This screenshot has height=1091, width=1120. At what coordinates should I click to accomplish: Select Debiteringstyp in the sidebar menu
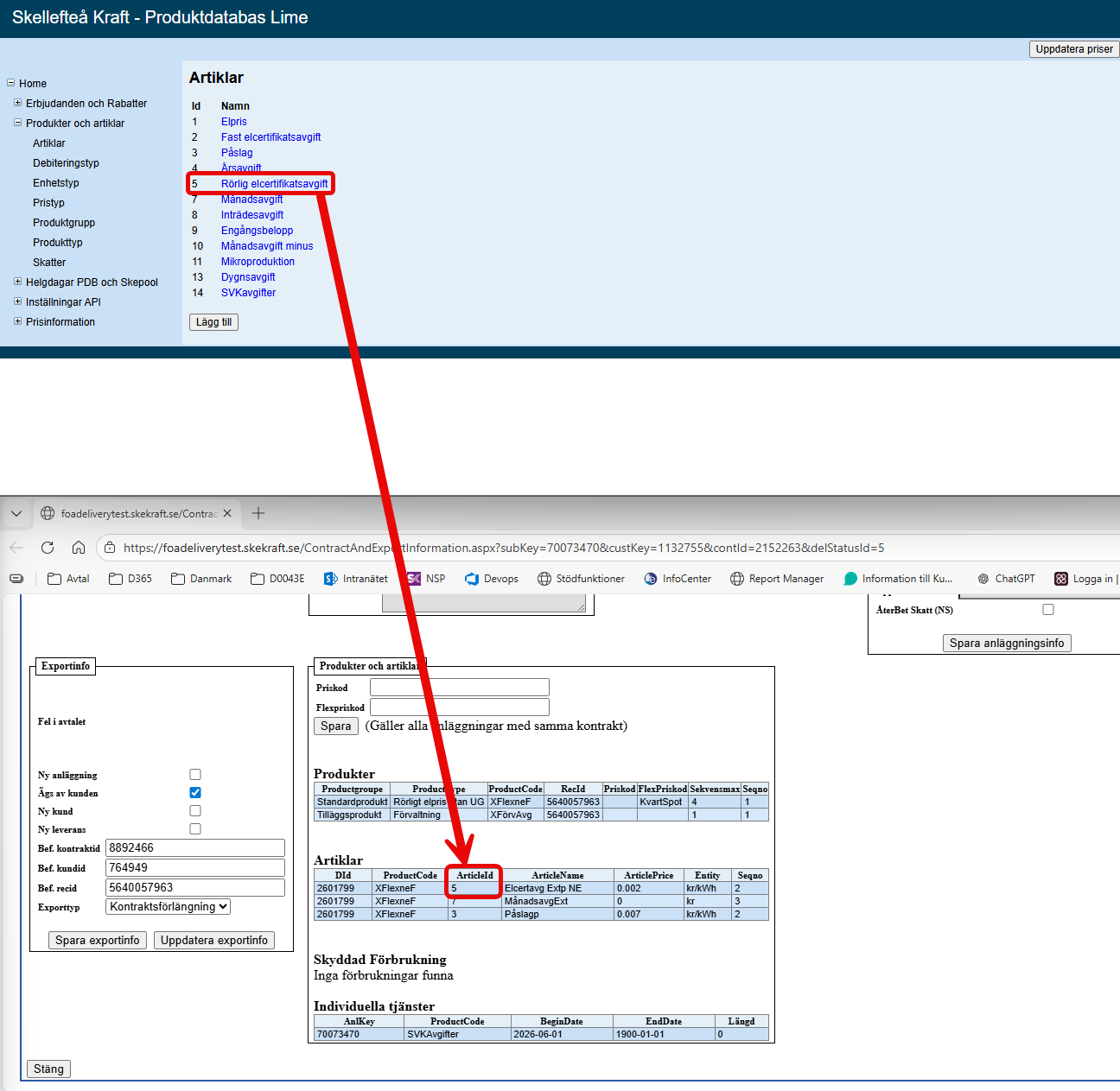[66, 163]
